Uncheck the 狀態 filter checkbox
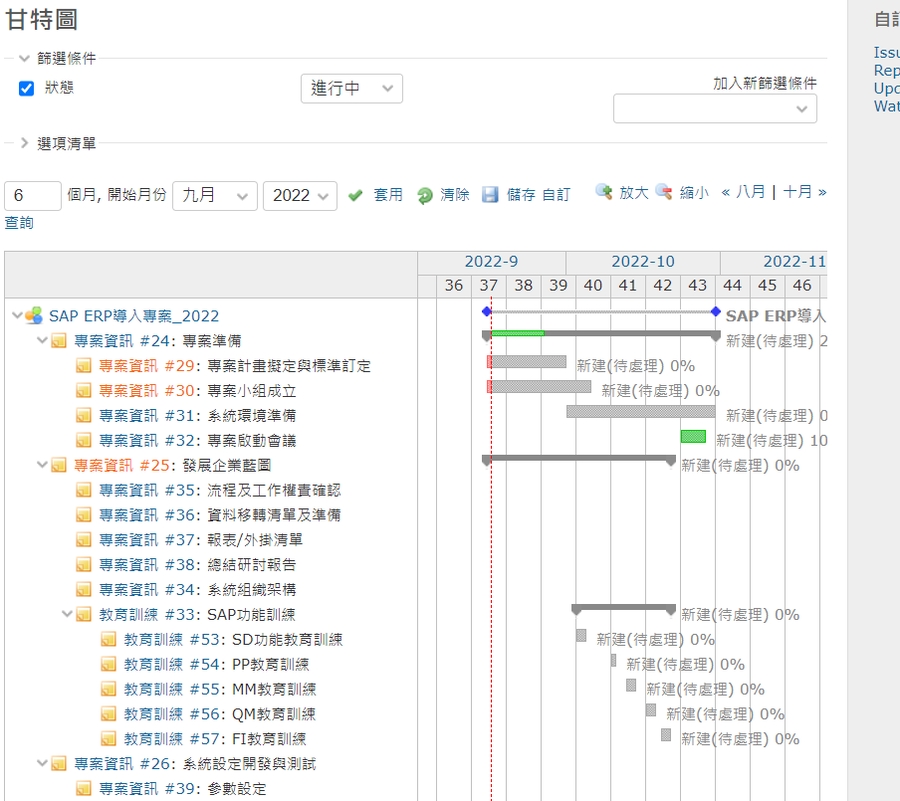900x801 pixels. (27, 89)
